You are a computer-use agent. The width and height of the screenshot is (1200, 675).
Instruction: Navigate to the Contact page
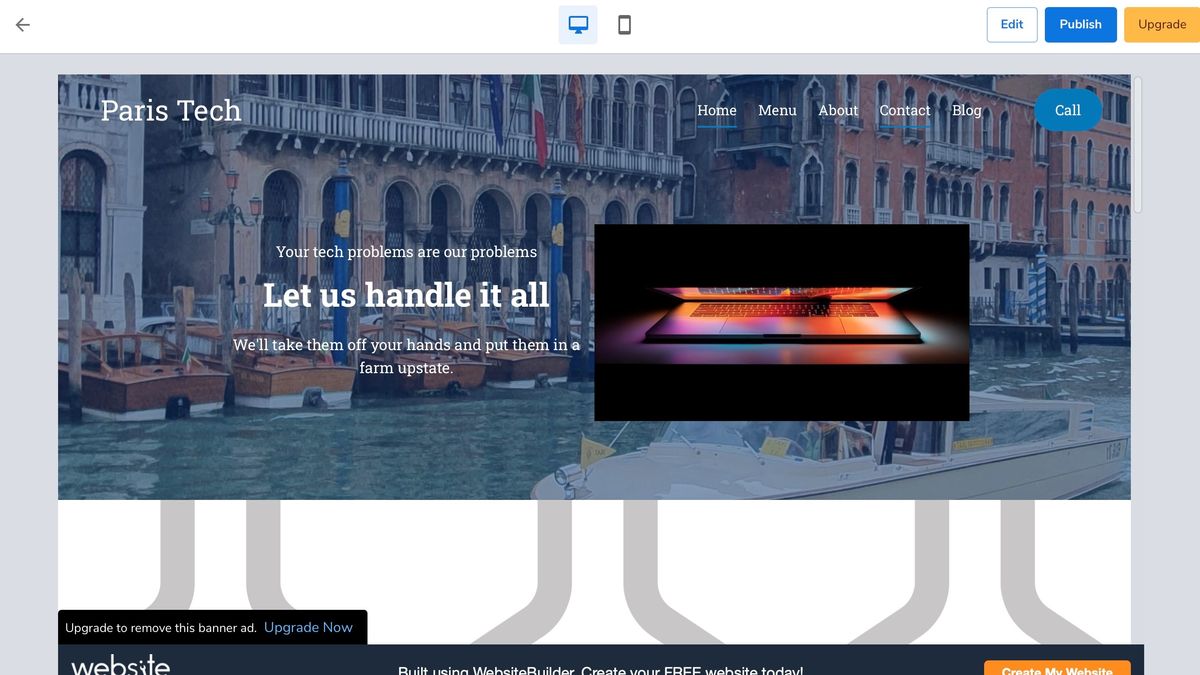[x=904, y=110]
